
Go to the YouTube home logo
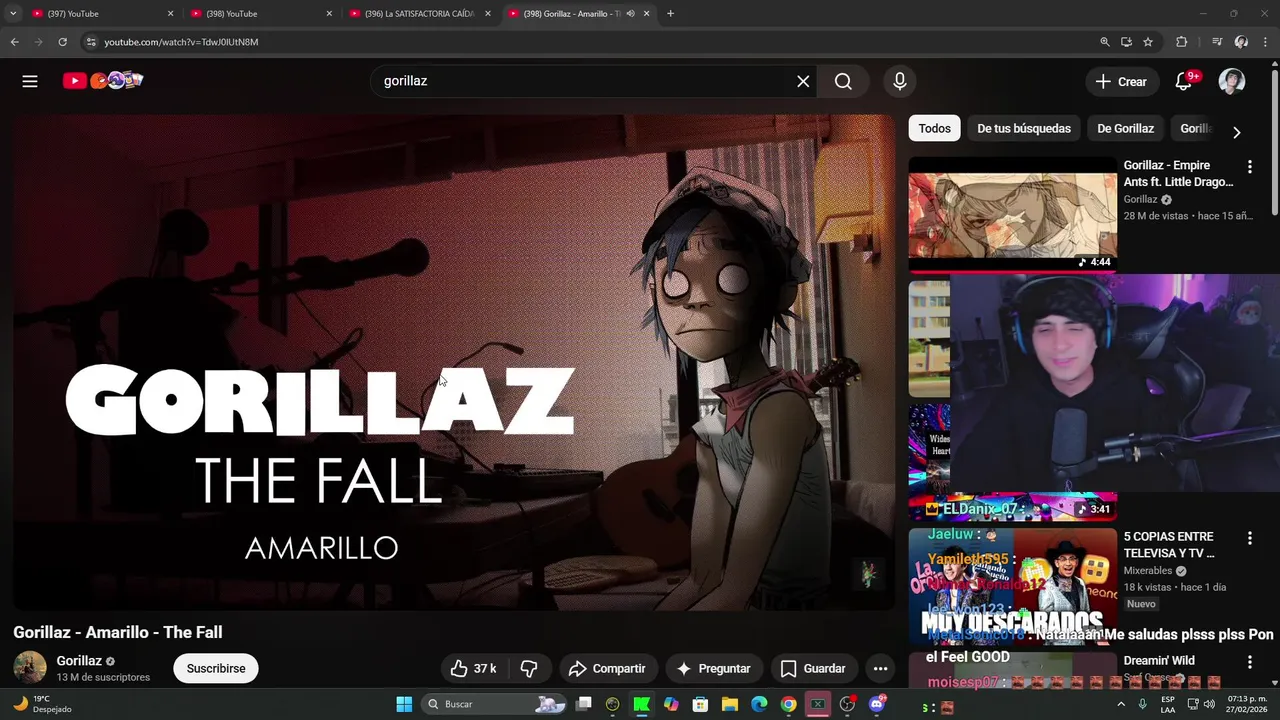pyautogui.click(x=103, y=81)
